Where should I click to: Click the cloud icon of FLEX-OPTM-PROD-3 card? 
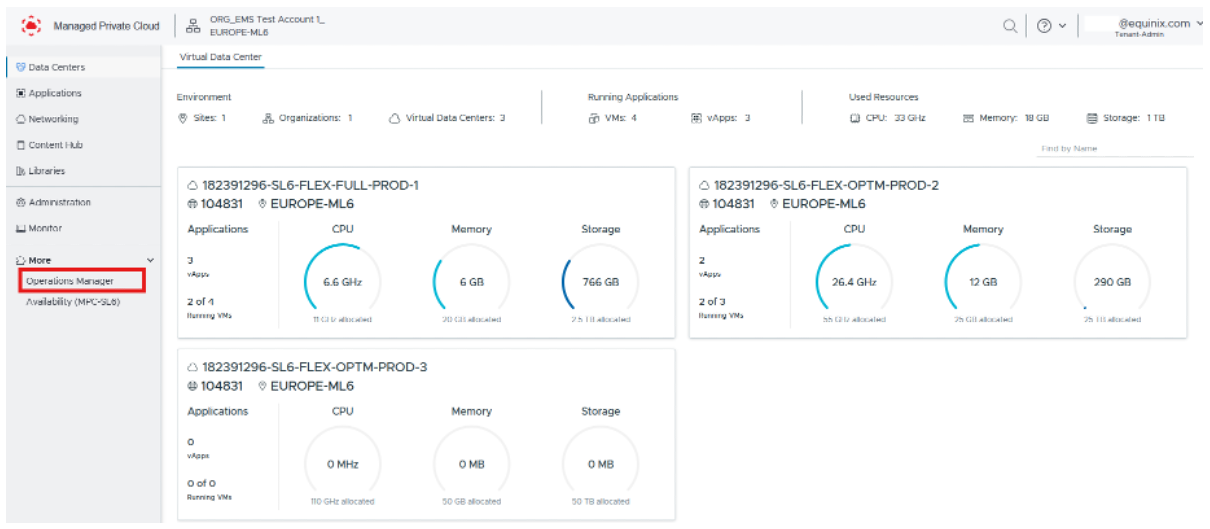(193, 367)
